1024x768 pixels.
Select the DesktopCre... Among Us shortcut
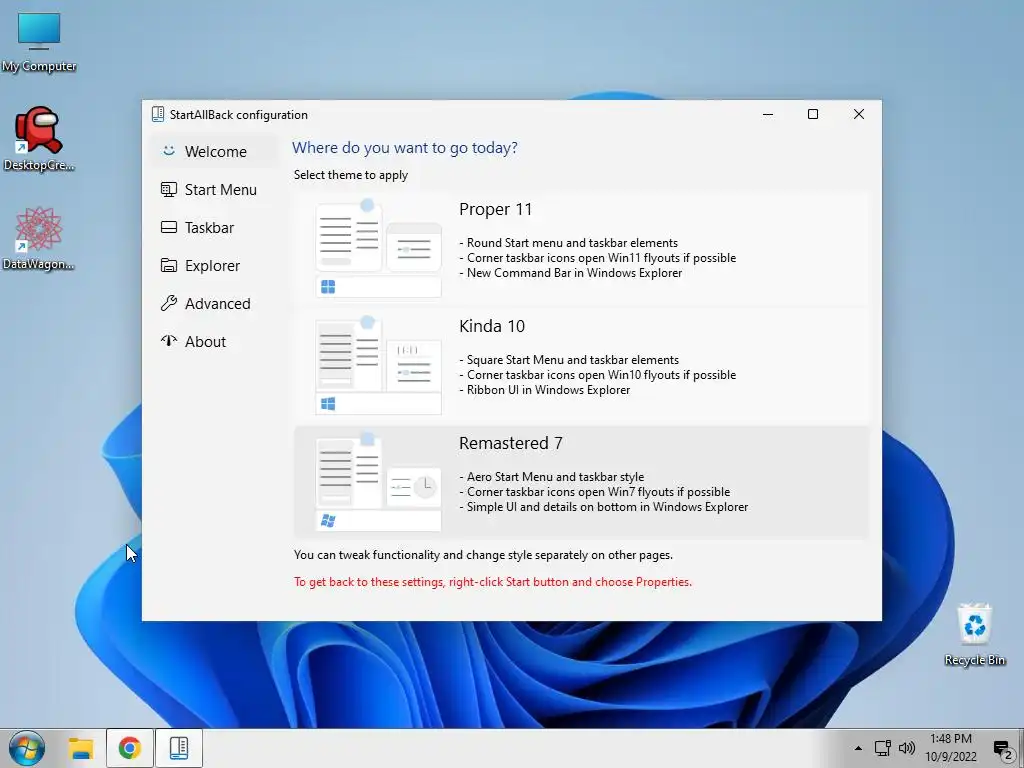(39, 139)
